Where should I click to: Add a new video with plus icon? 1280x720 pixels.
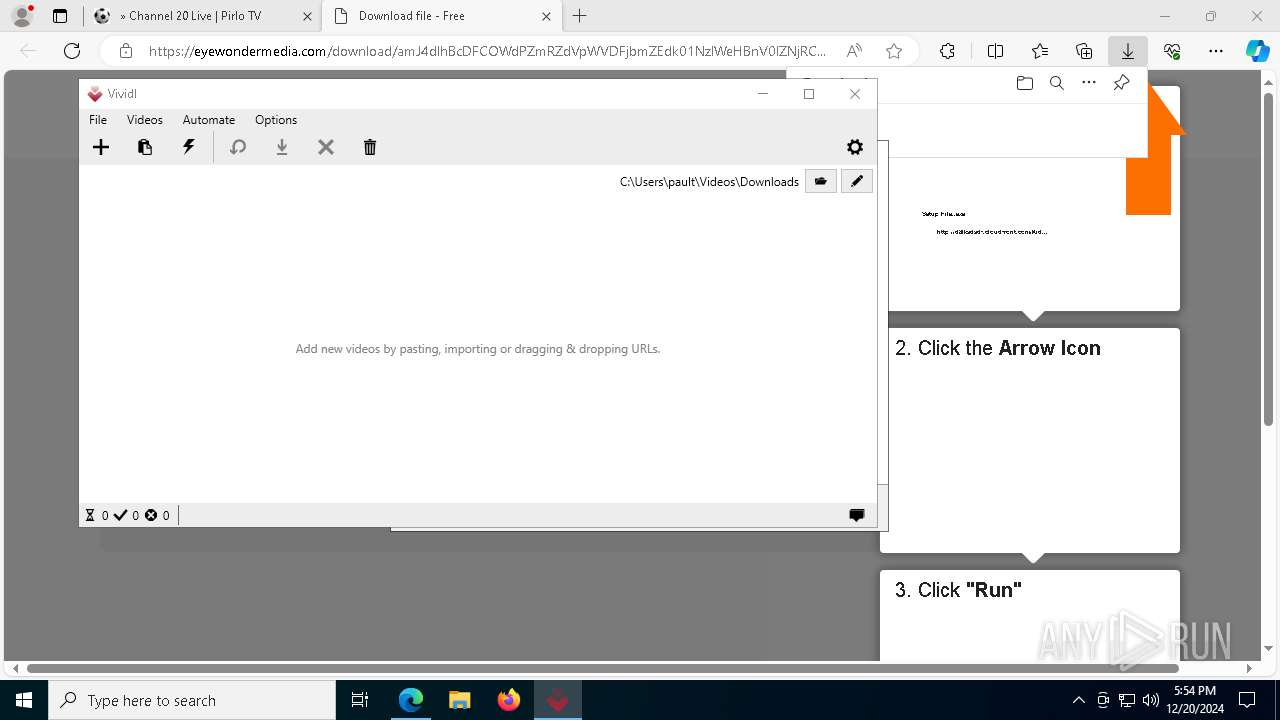pyautogui.click(x=101, y=147)
